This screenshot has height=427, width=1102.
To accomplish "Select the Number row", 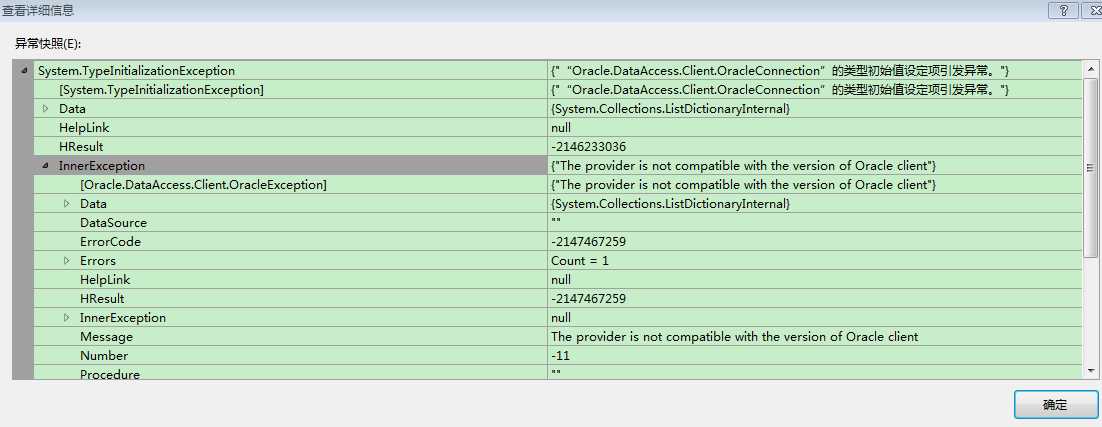I will point(557,355).
